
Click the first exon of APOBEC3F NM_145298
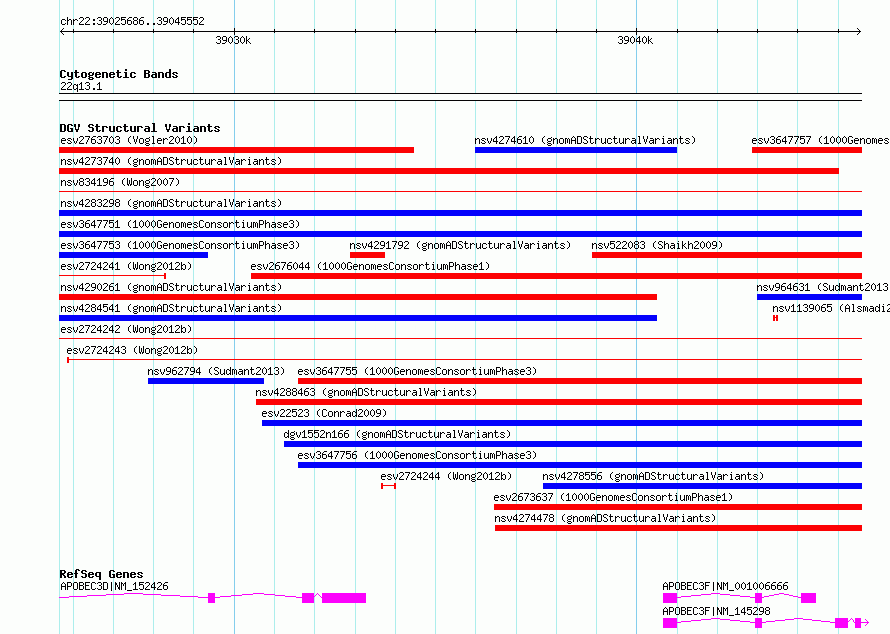pos(670,623)
